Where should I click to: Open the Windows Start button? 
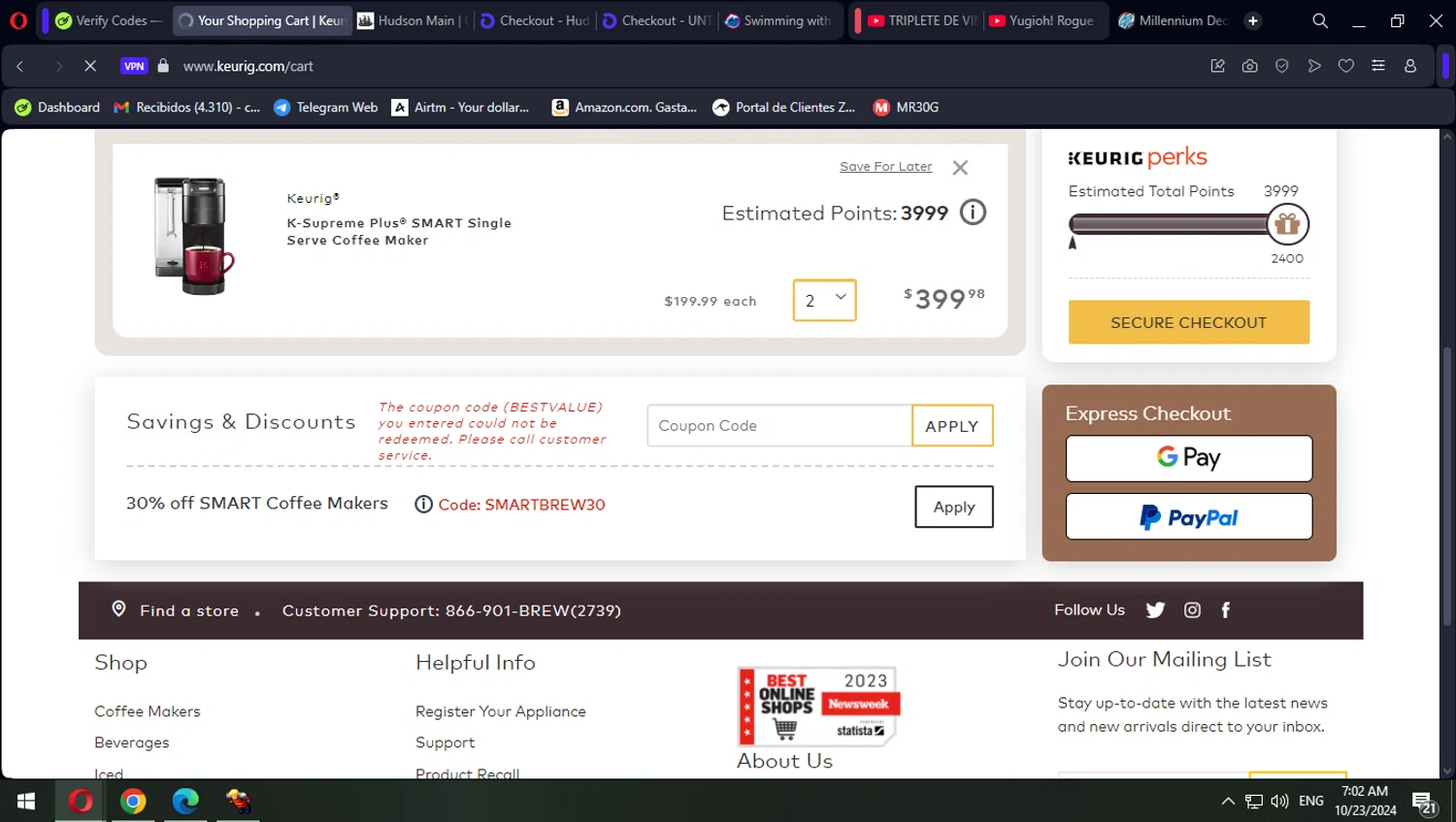(26, 801)
